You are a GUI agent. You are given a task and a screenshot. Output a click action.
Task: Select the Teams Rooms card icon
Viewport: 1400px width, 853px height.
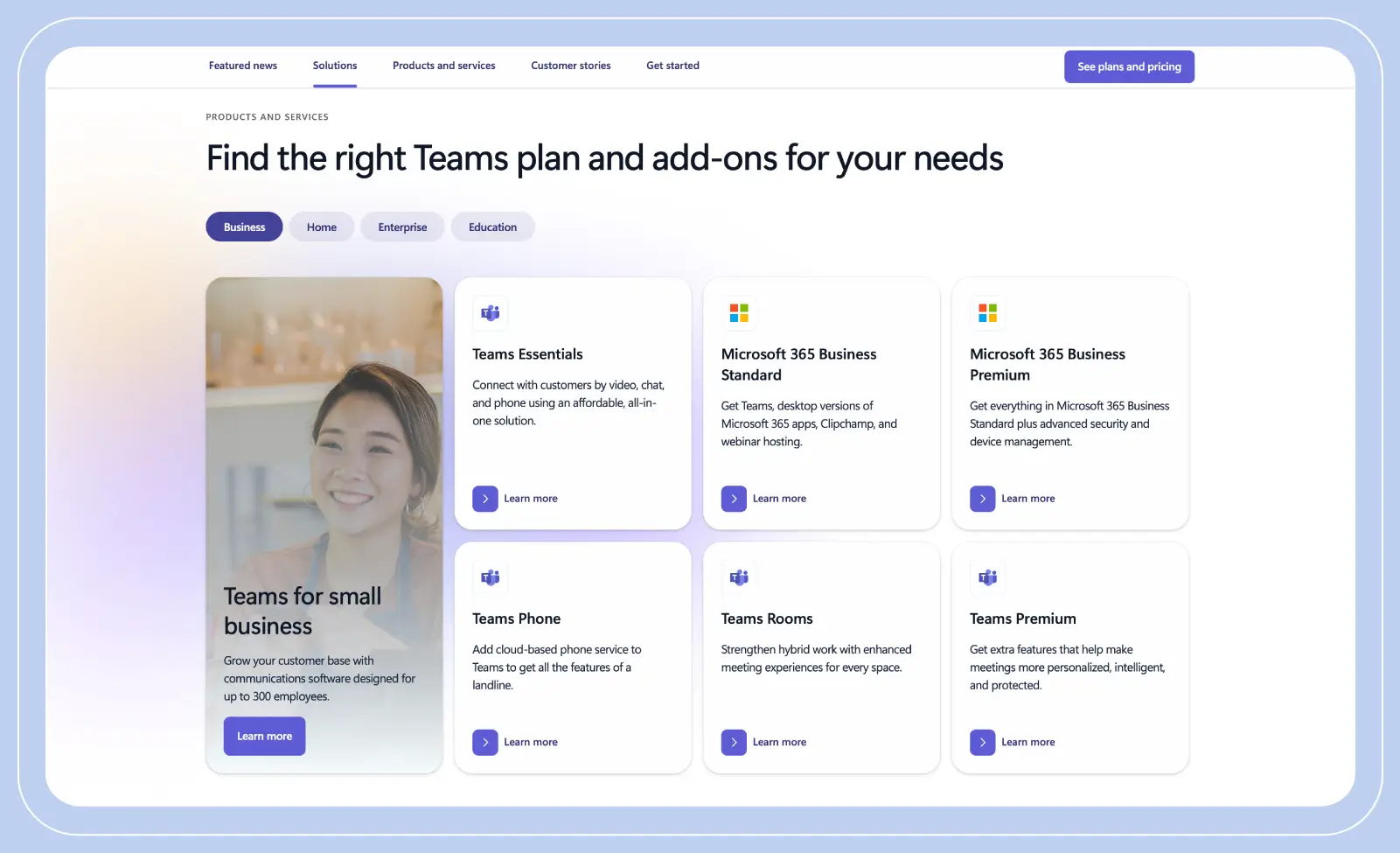[739, 577]
